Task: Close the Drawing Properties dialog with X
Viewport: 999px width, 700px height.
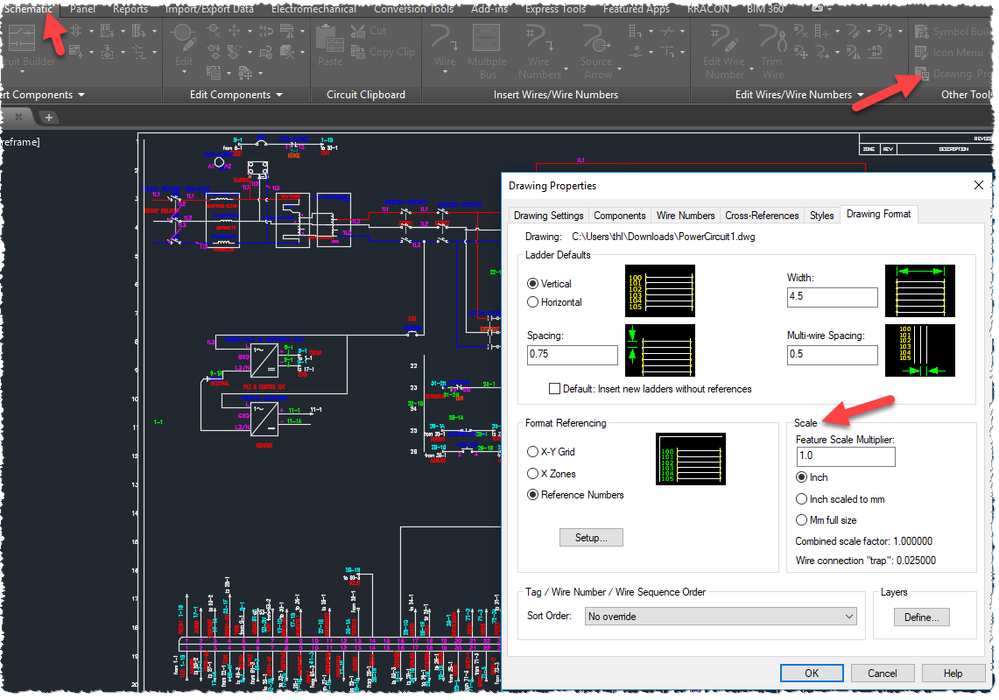Action: pos(979,185)
